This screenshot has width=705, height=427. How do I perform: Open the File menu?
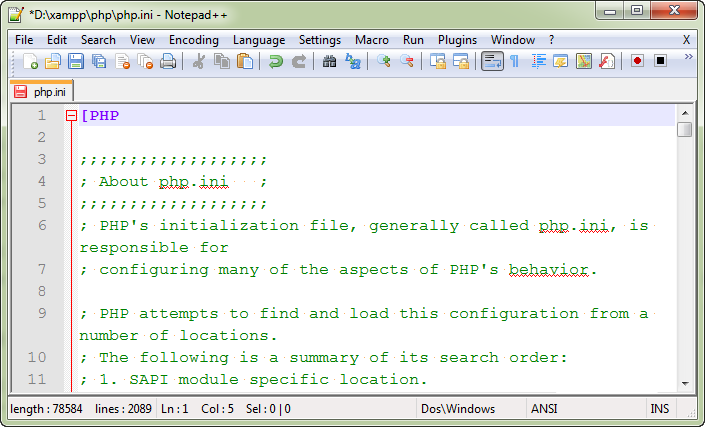[x=24, y=40]
